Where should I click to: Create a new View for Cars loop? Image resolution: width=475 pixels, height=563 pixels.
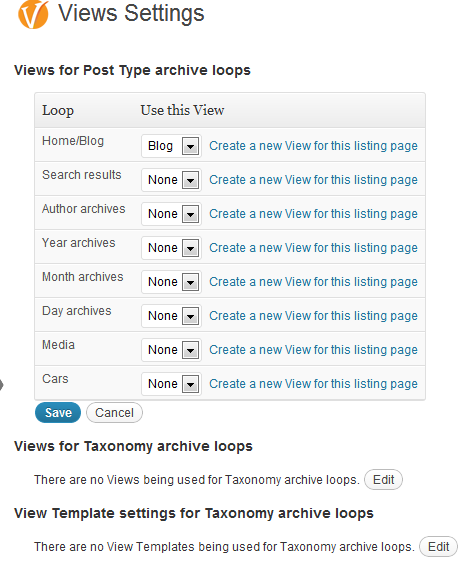tap(313, 384)
